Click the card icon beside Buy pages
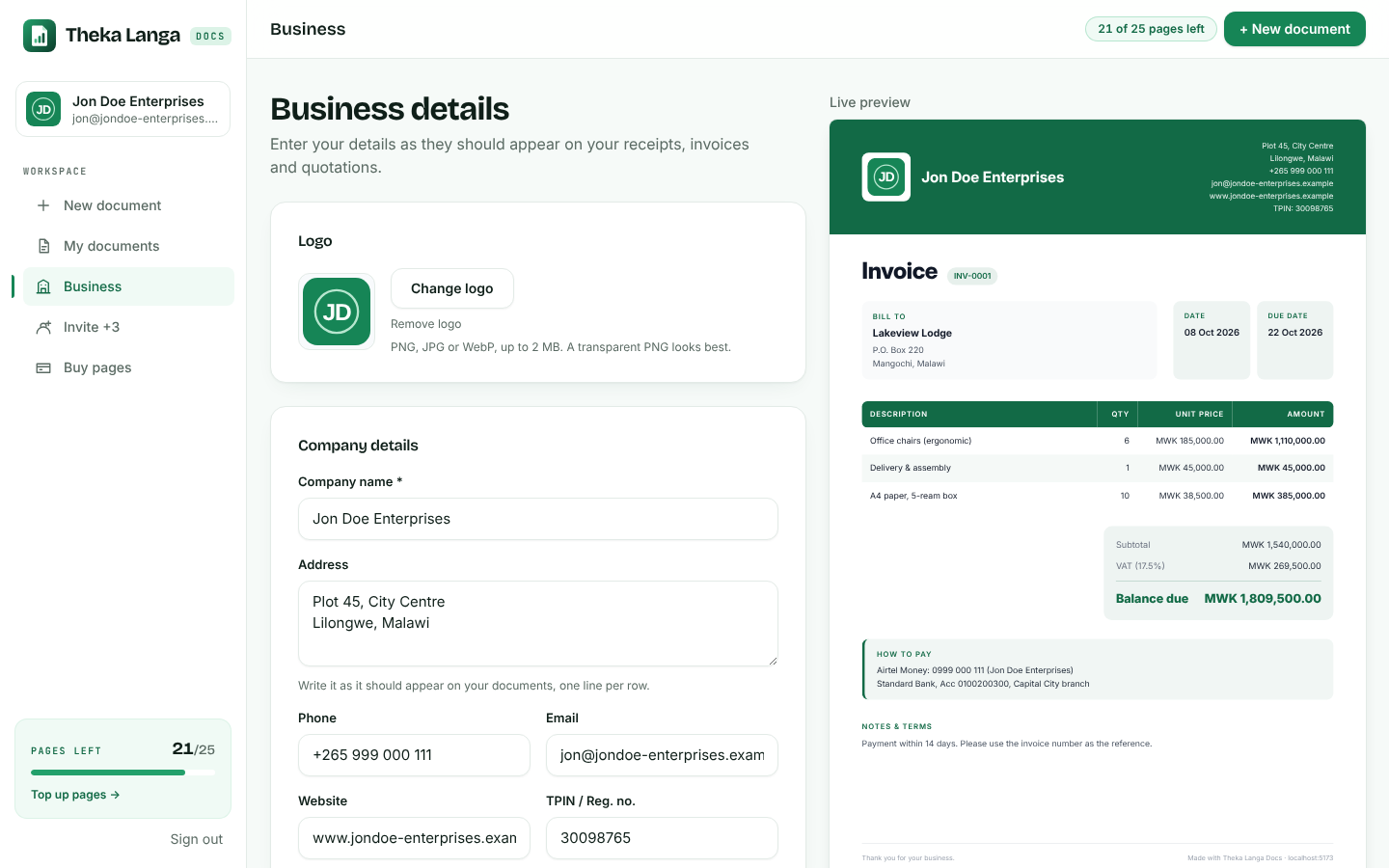The height and width of the screenshot is (868, 1389). click(x=43, y=367)
